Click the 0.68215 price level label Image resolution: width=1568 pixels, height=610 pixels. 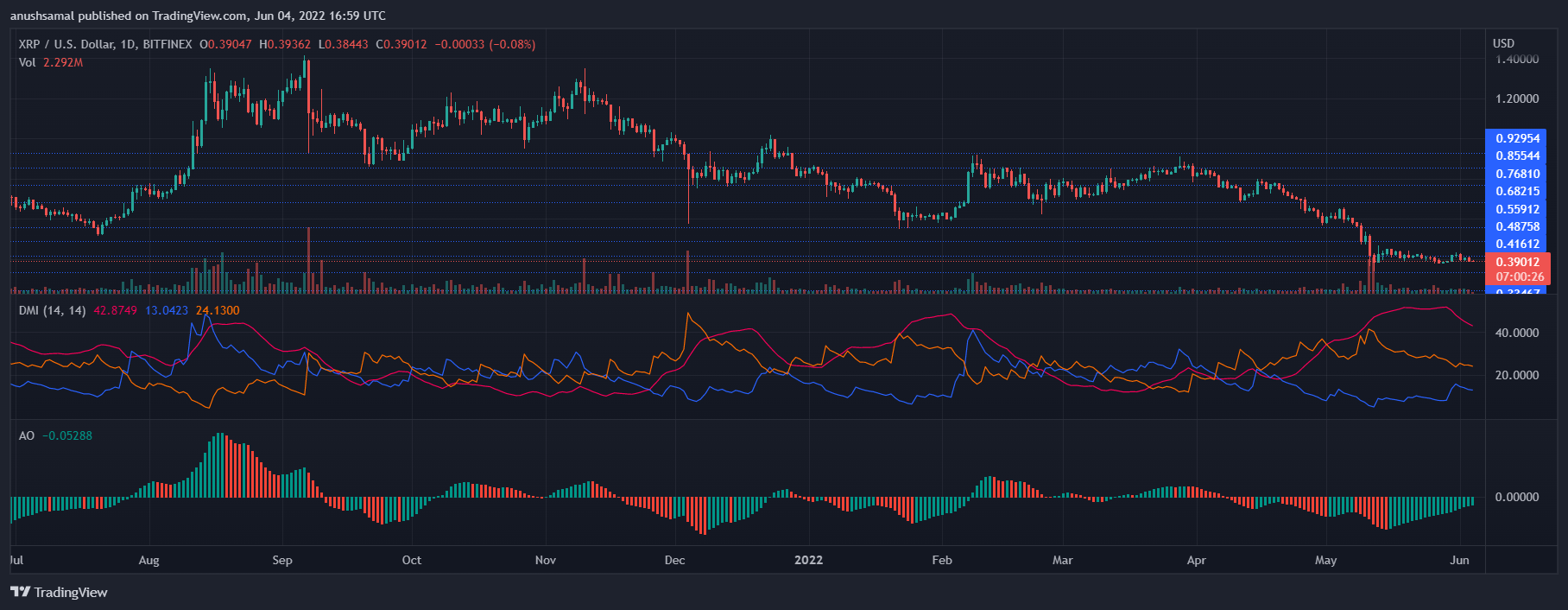(1517, 191)
